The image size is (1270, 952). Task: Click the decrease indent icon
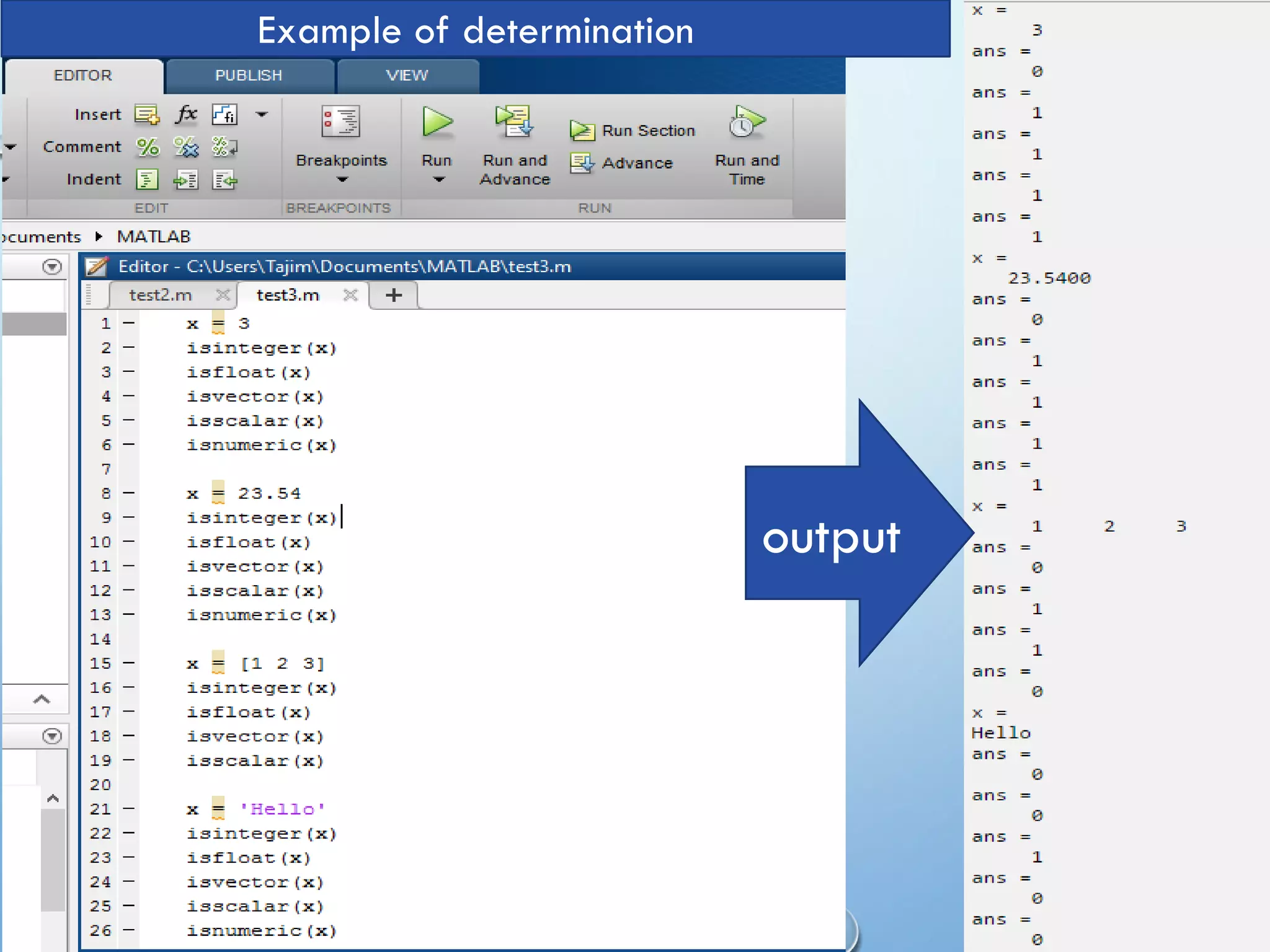click(224, 180)
